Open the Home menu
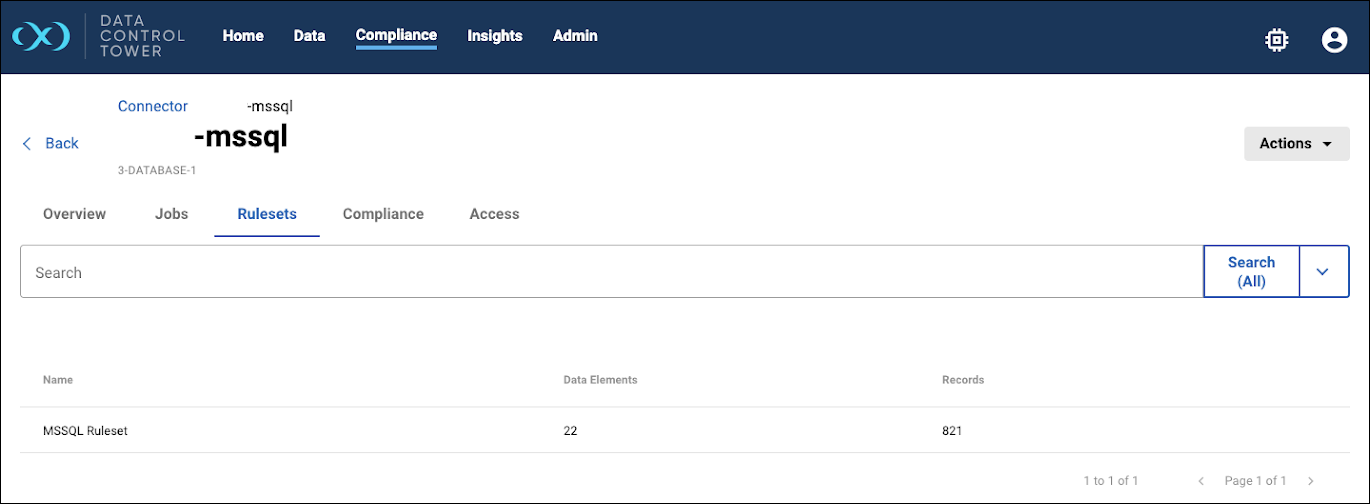 [243, 36]
